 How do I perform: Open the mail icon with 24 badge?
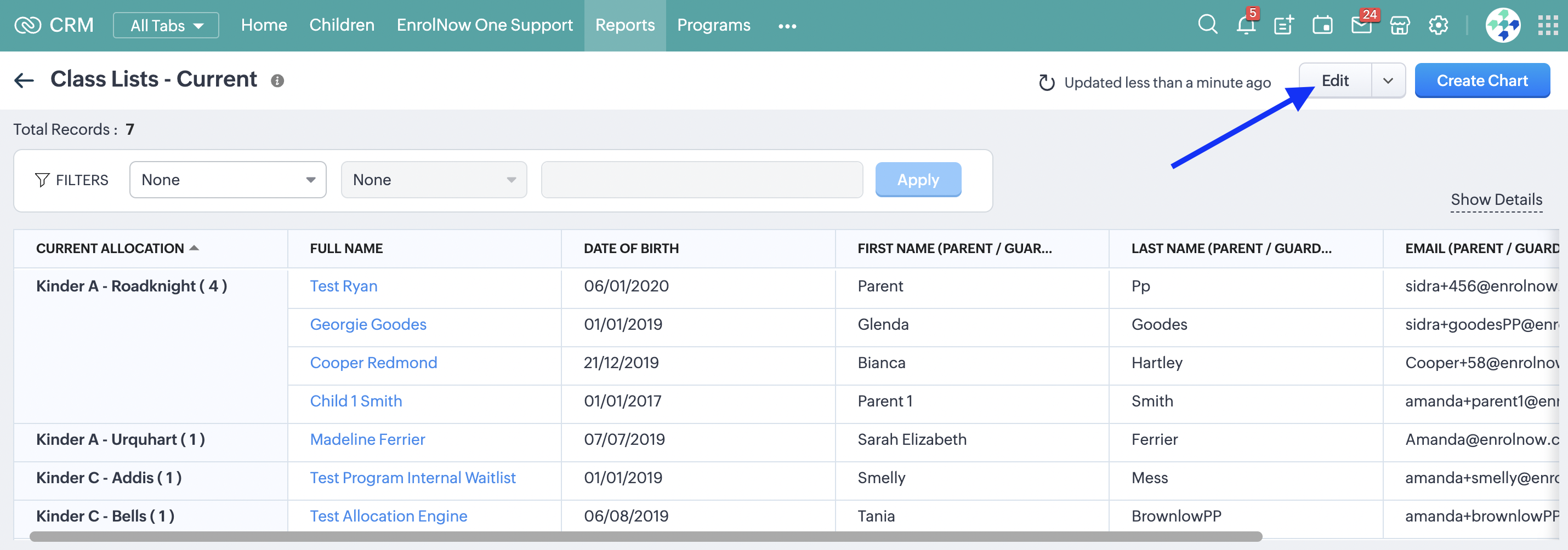(x=1361, y=25)
